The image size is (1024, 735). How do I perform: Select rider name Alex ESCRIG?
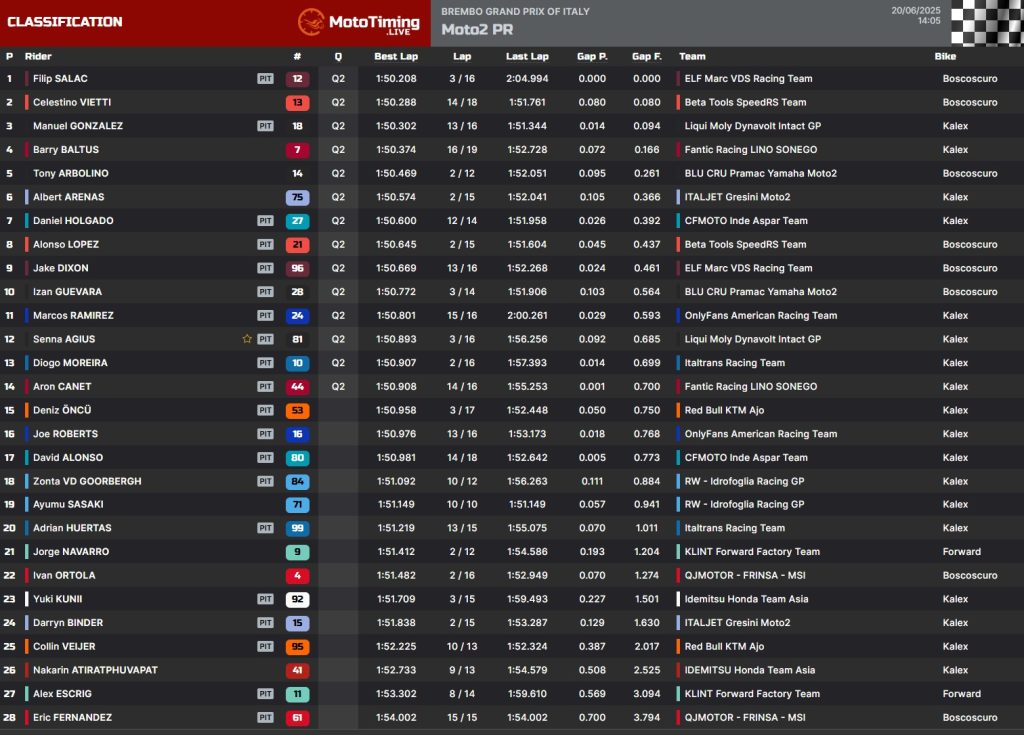[62, 694]
